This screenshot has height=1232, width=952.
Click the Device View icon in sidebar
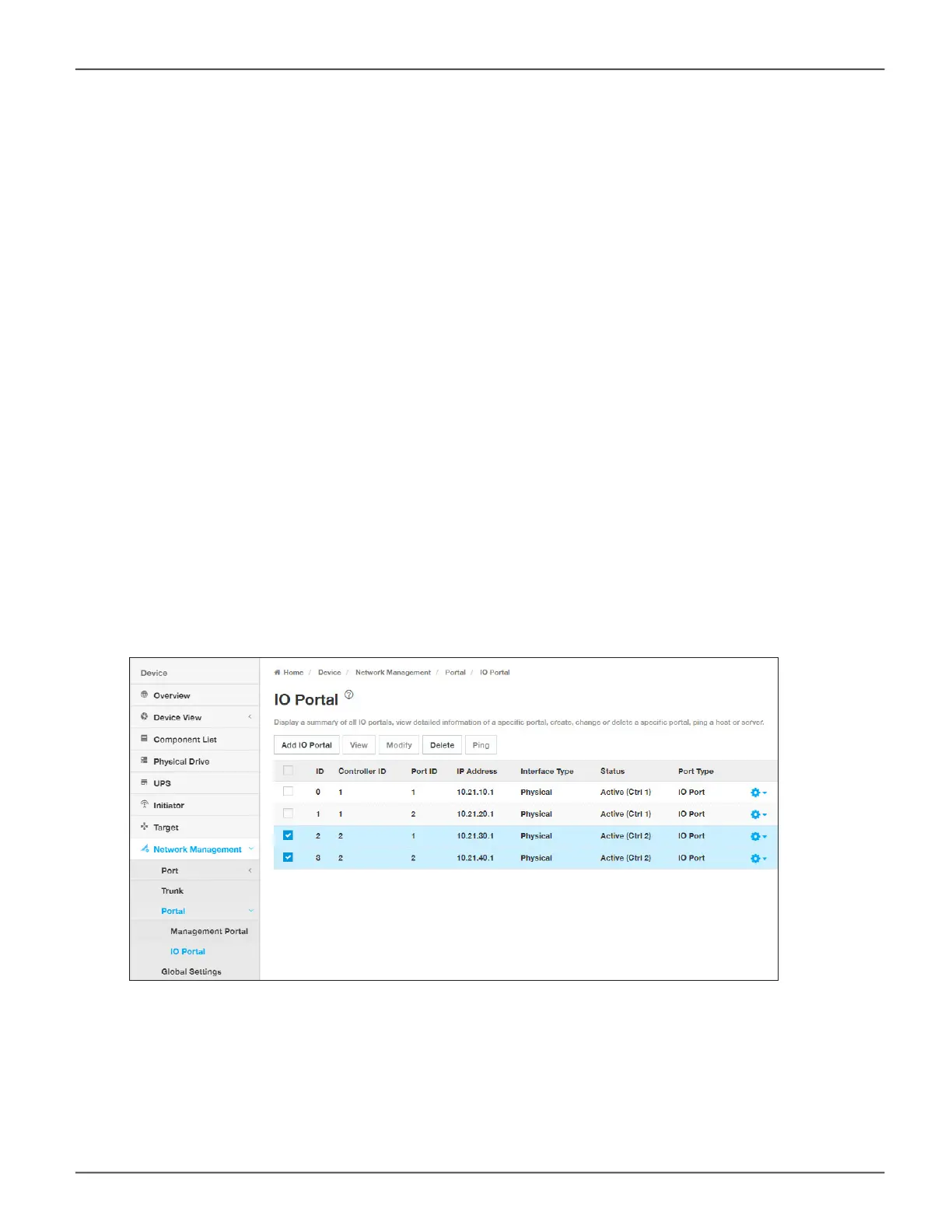144,716
